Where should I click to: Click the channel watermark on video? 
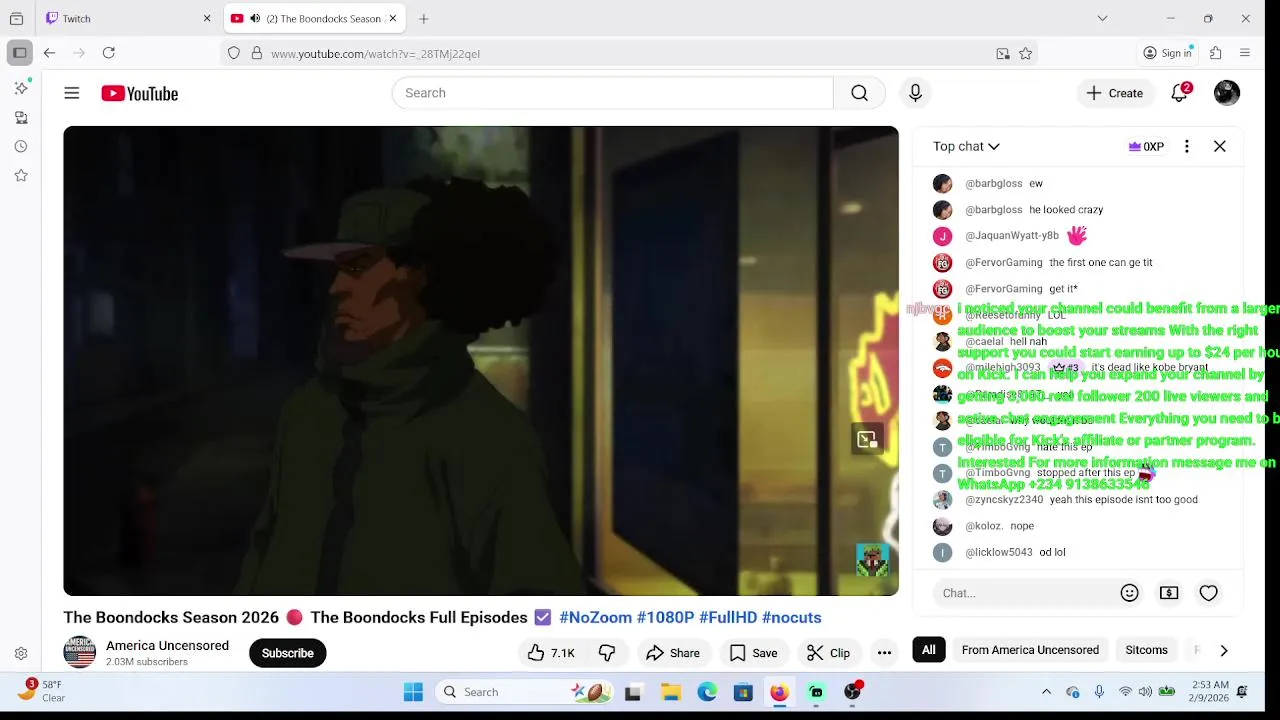point(872,560)
